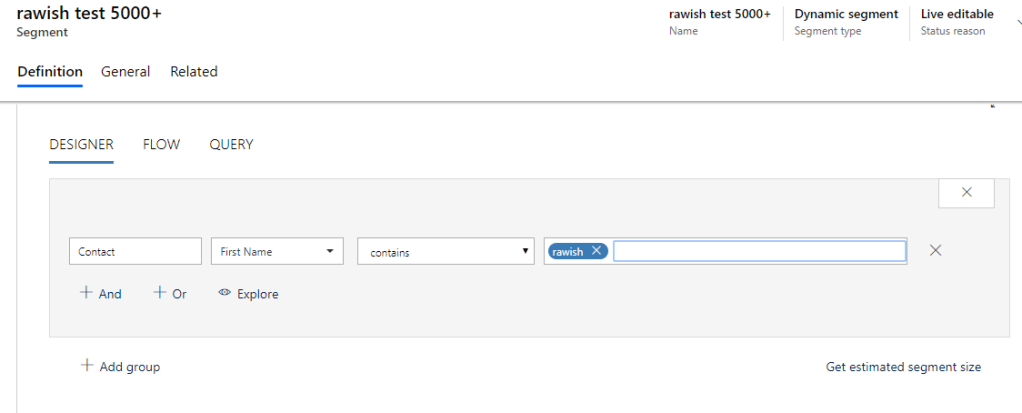The width and height of the screenshot is (1022, 413).
Task: Focus the value input next to rawish
Action: click(759, 252)
